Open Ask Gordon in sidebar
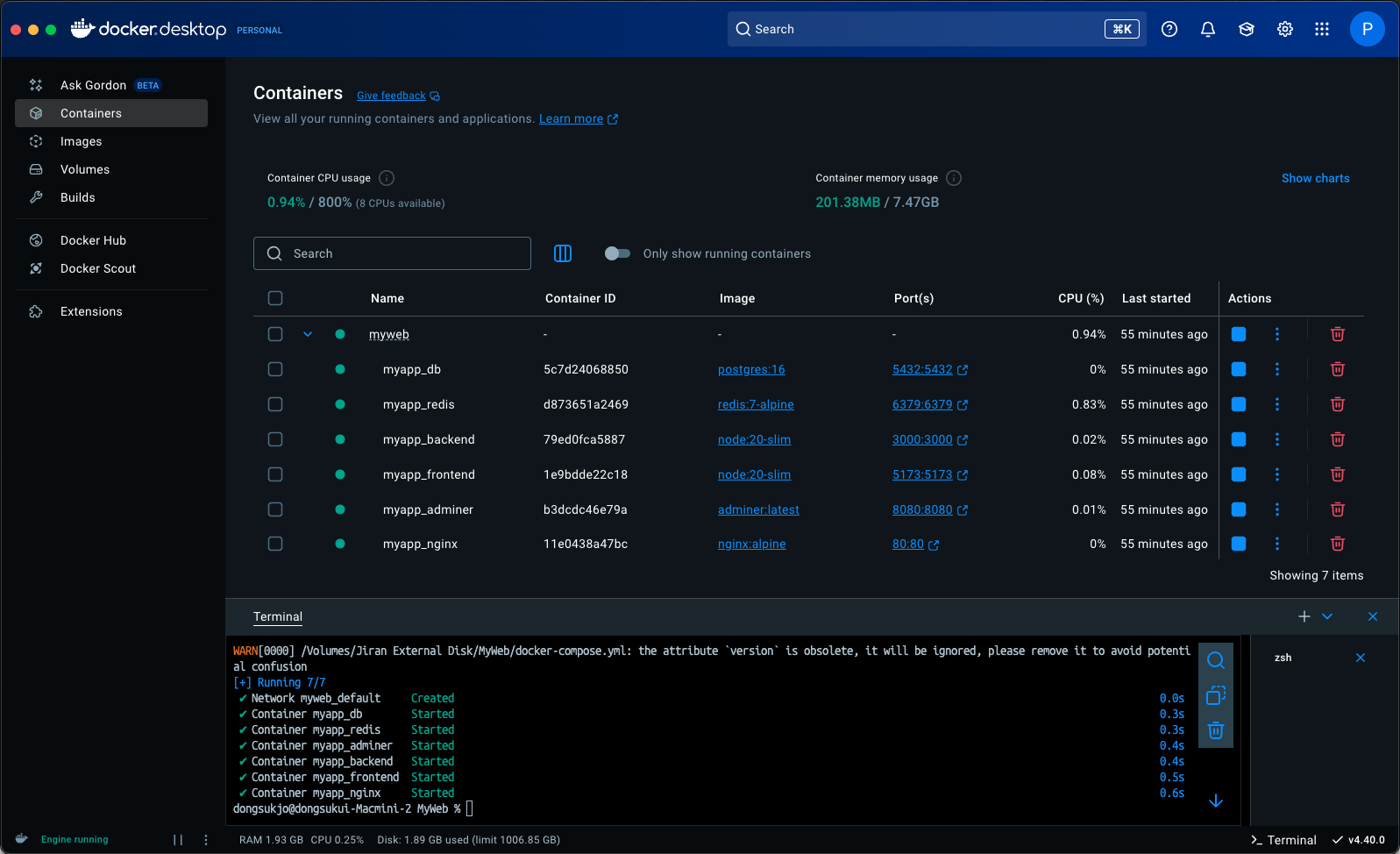The image size is (1400, 854). tap(111, 85)
